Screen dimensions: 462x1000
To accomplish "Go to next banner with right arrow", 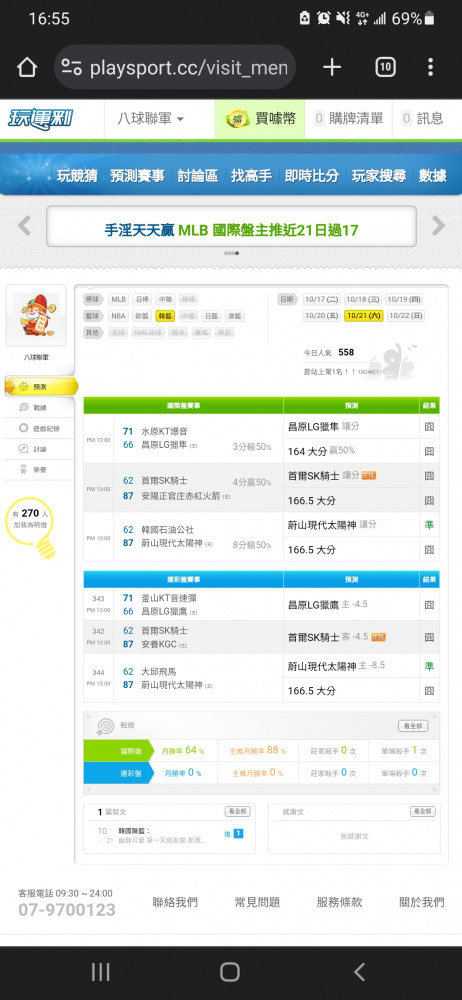I will pos(438,225).
